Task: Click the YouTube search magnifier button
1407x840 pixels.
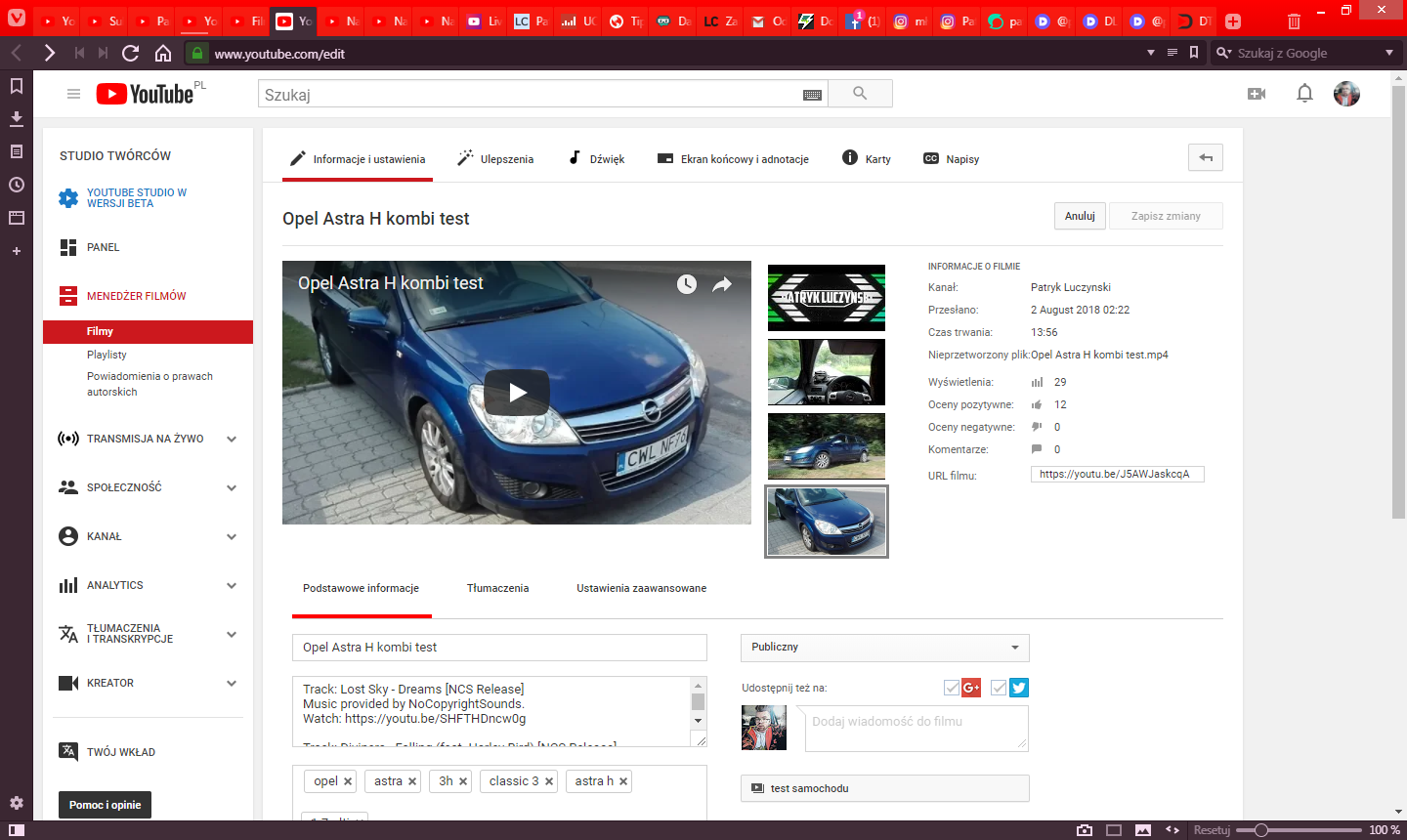Action: click(x=860, y=94)
